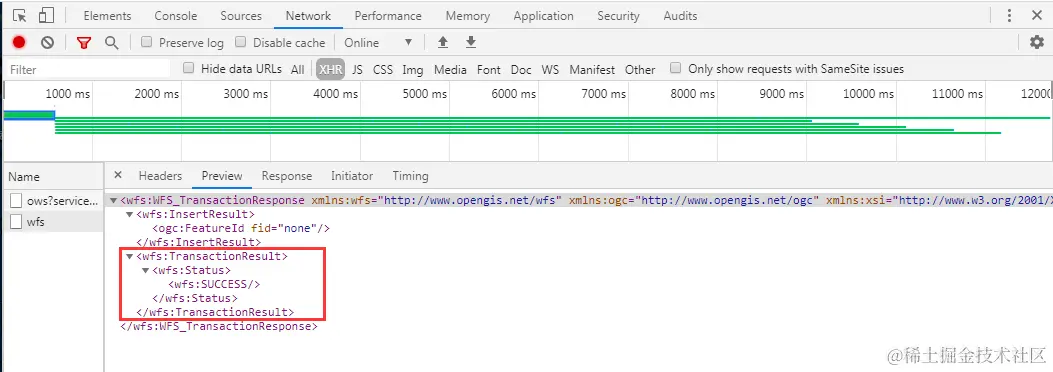Open the Performance tab
Image resolution: width=1053 pixels, height=372 pixels.
pos(388,15)
